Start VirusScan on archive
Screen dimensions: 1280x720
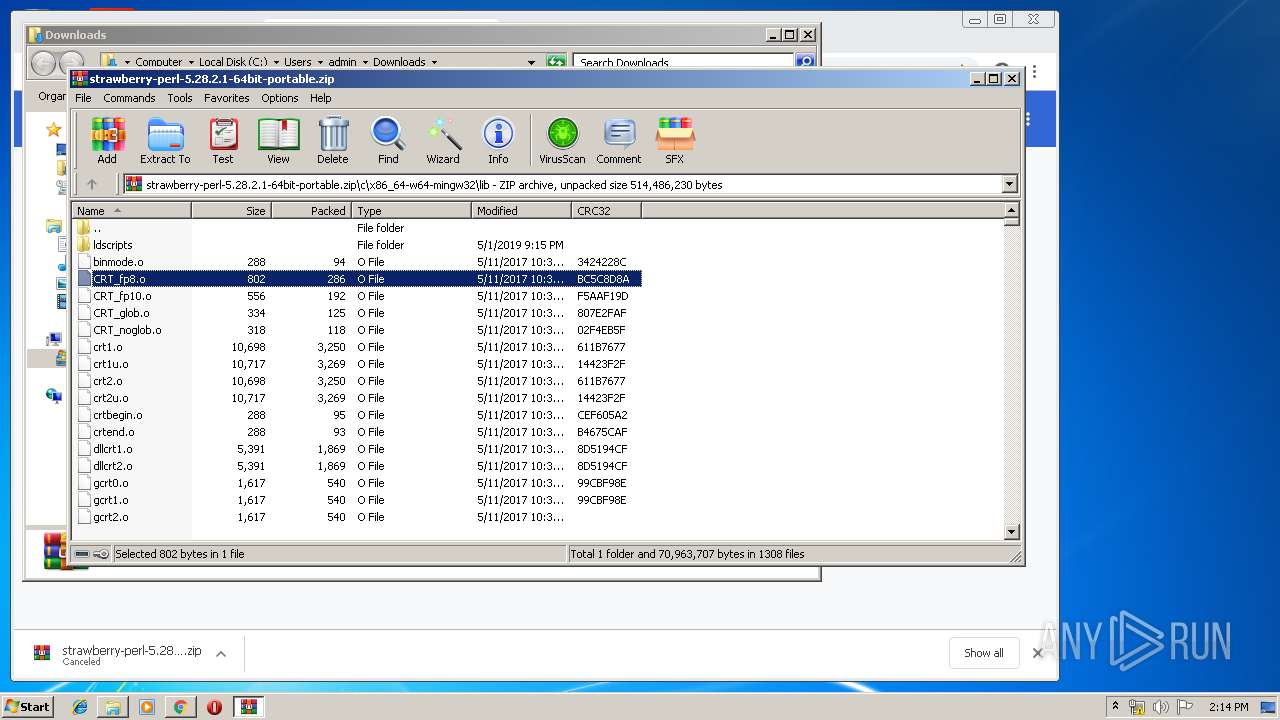click(x=562, y=141)
